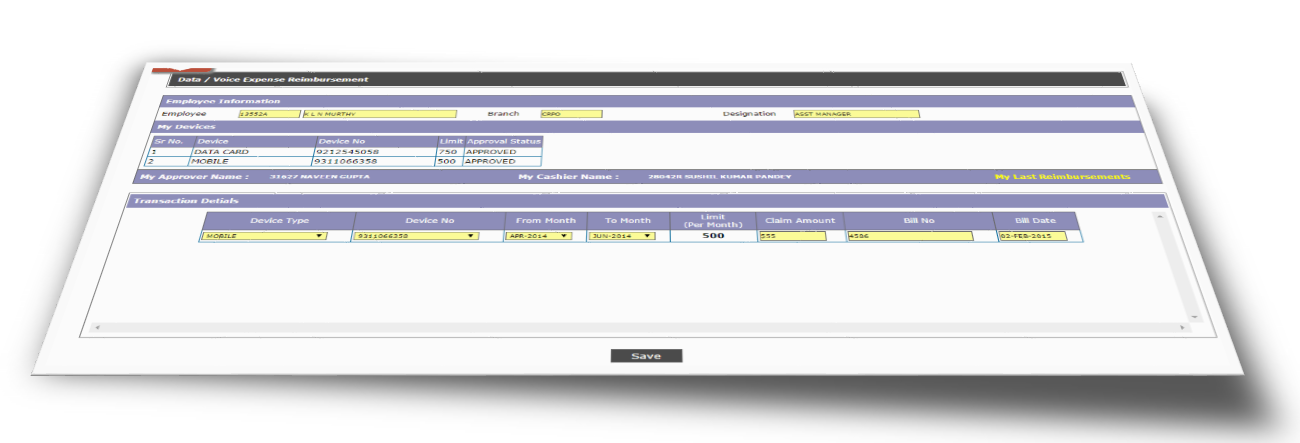Click the Bill Date field
Viewport: 1300px width, 443px height.
click(1032, 236)
